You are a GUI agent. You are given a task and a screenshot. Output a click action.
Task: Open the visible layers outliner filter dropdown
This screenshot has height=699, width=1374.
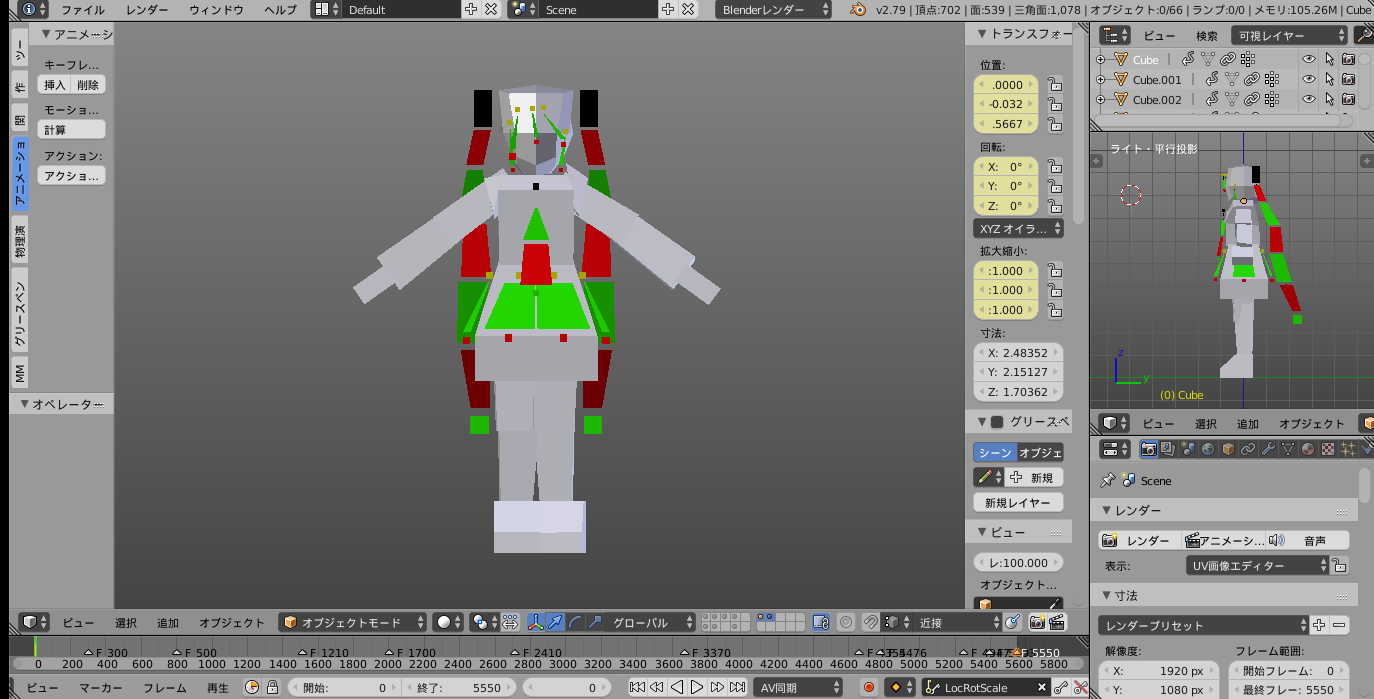point(1289,35)
